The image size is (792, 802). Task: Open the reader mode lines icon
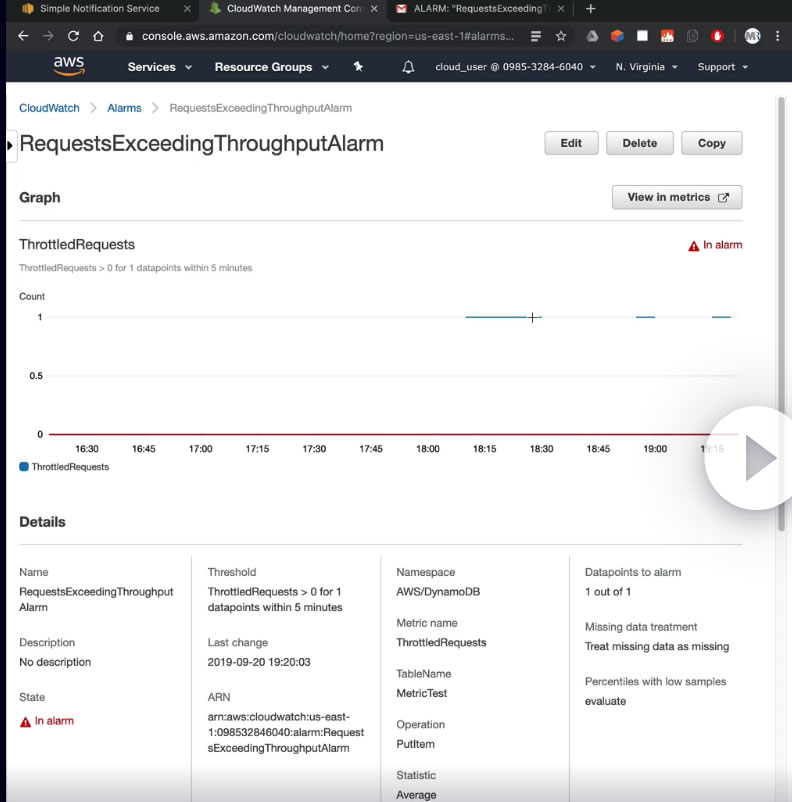click(x=536, y=36)
